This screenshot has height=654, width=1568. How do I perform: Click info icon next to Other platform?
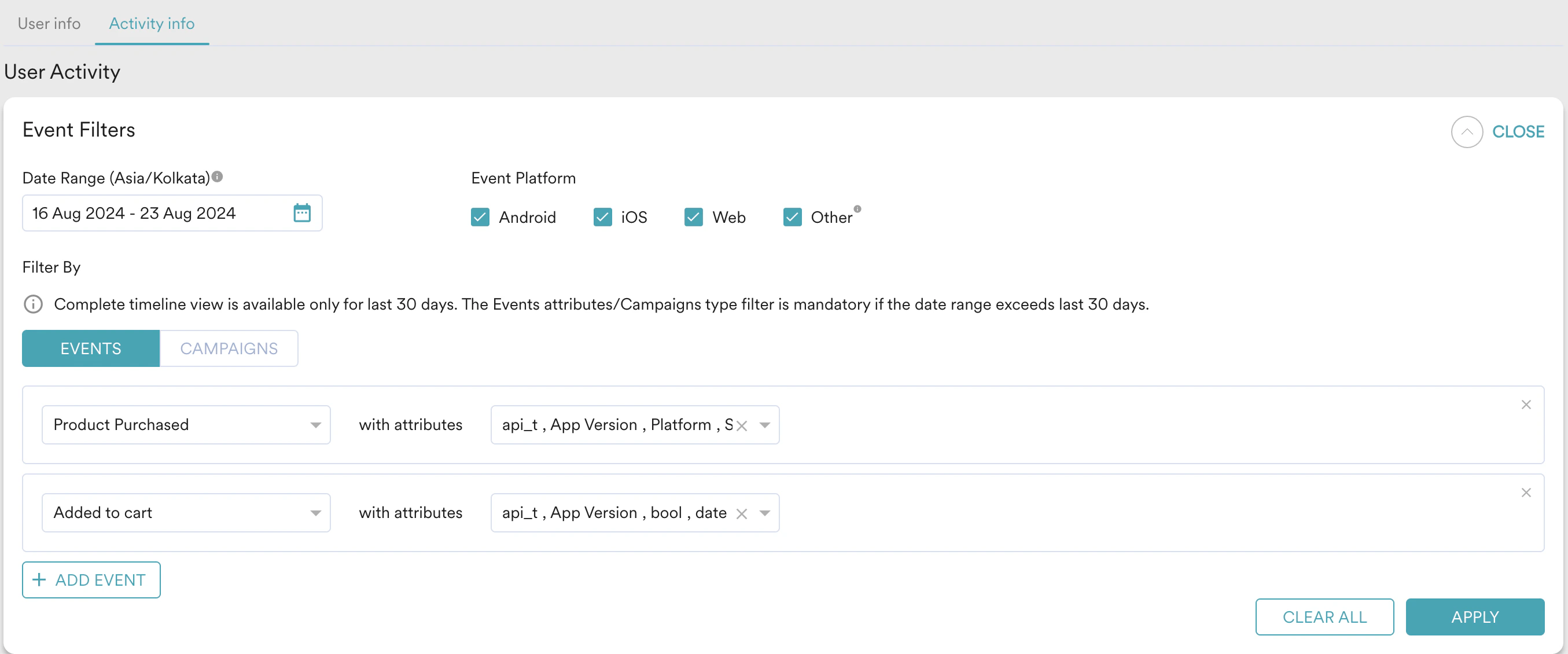[x=857, y=209]
